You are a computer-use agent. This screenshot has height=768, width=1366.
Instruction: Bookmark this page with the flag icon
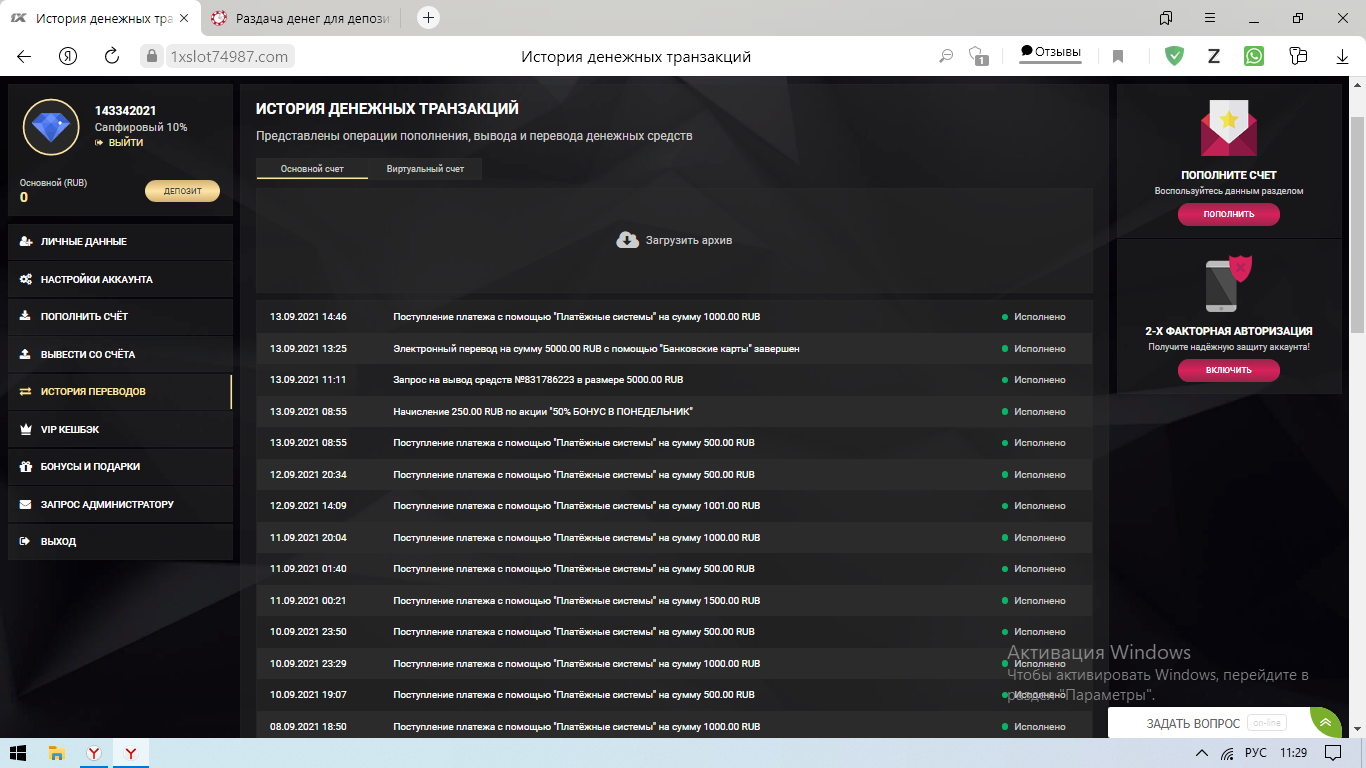[1118, 57]
